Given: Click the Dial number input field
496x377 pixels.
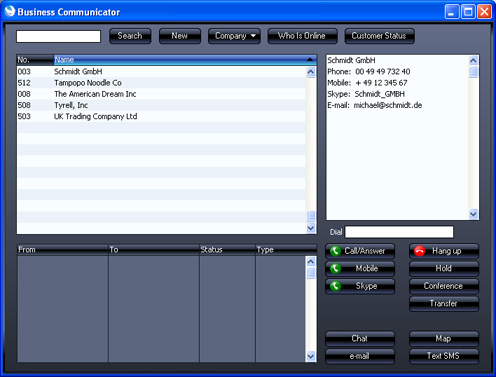Looking at the screenshot, I should pos(399,232).
